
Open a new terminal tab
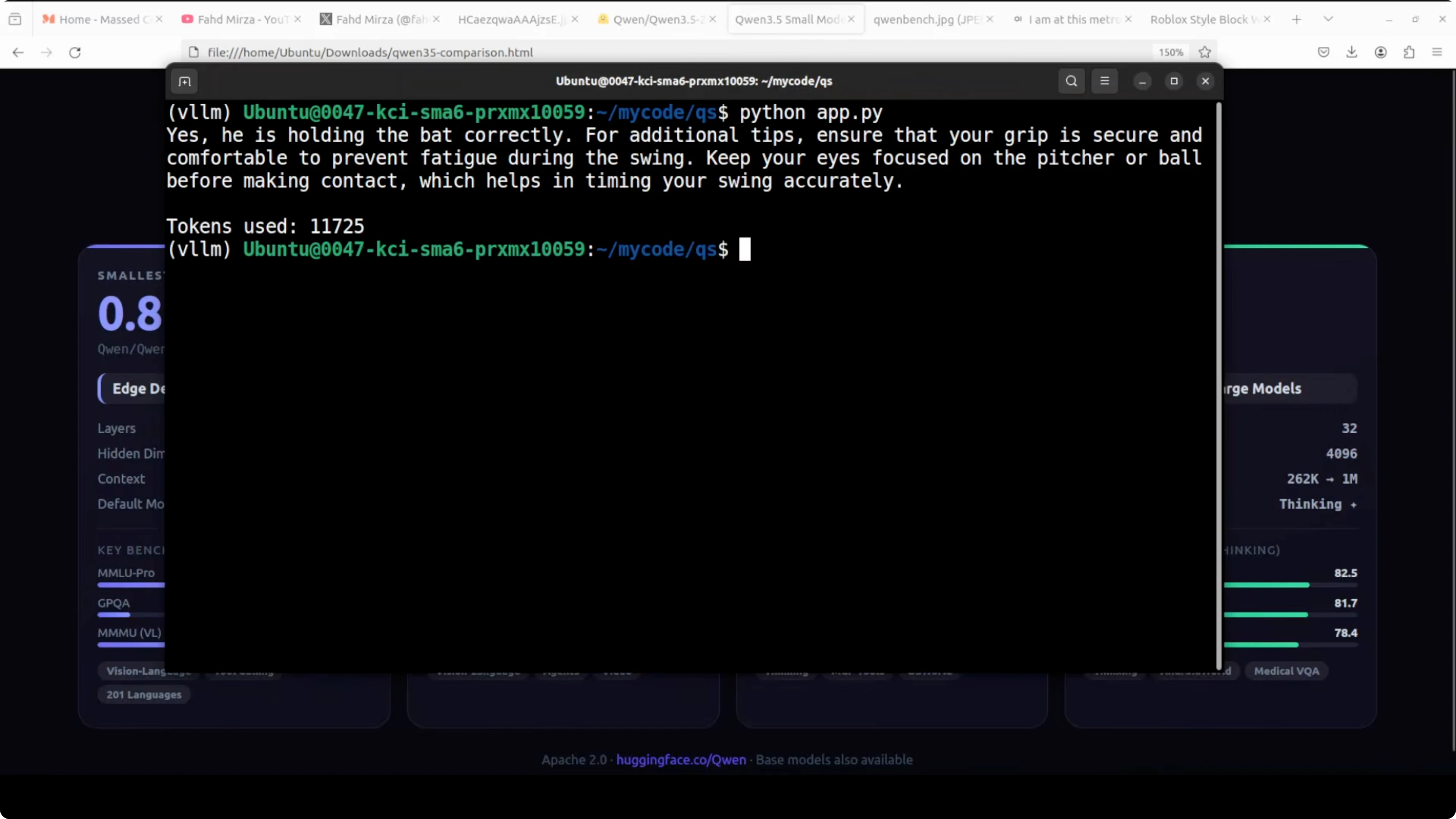[185, 82]
